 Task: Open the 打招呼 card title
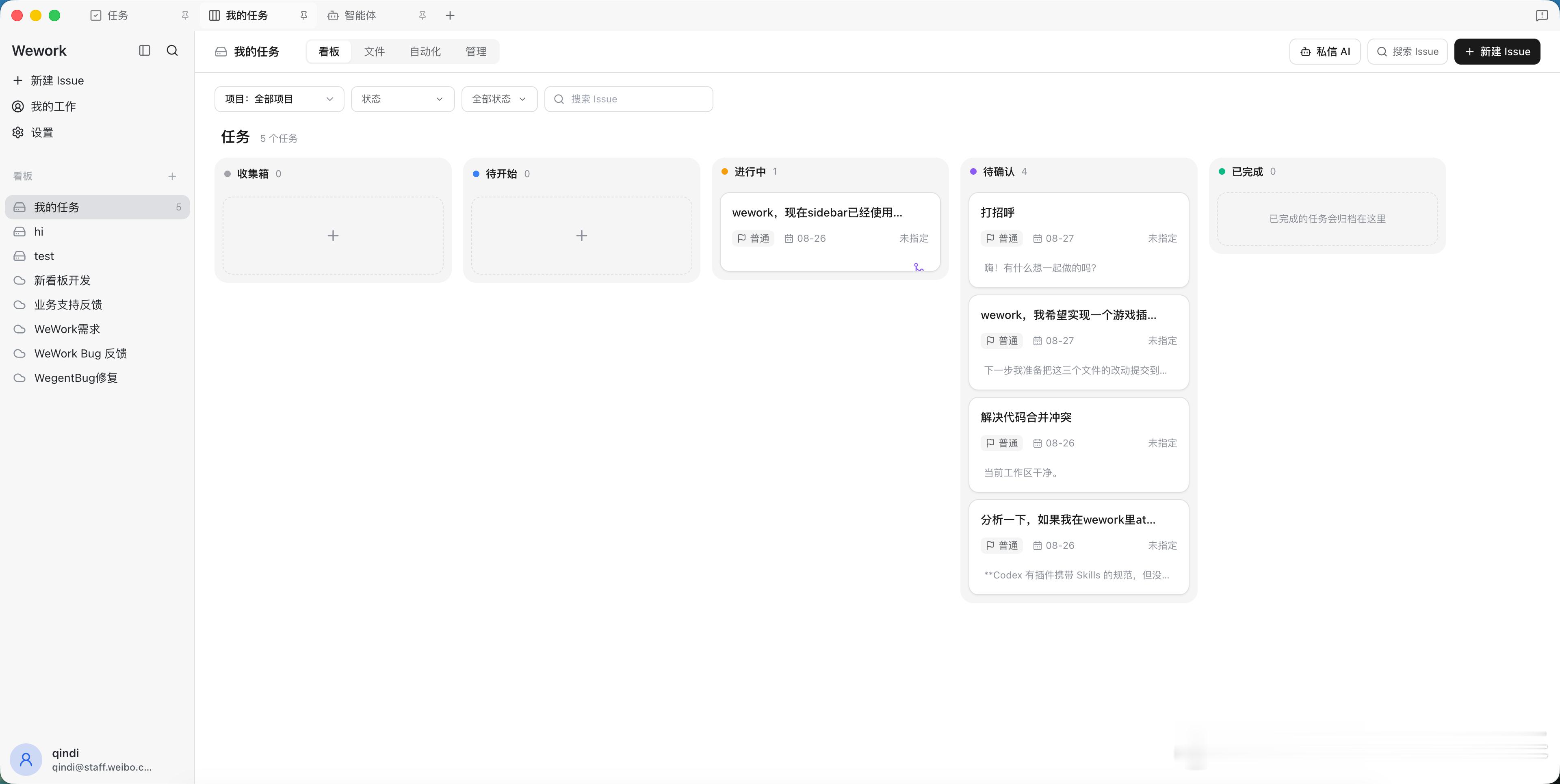click(997, 212)
